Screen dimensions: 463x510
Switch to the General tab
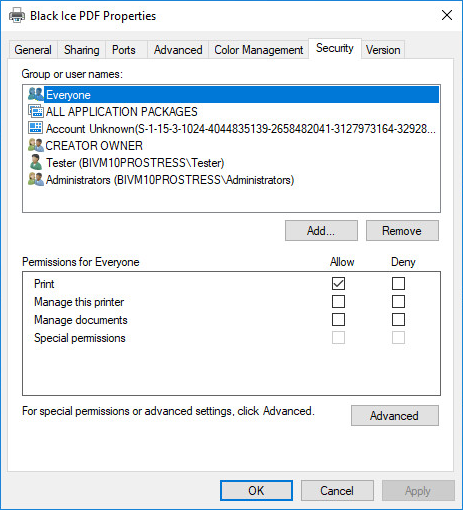[x=33, y=50]
